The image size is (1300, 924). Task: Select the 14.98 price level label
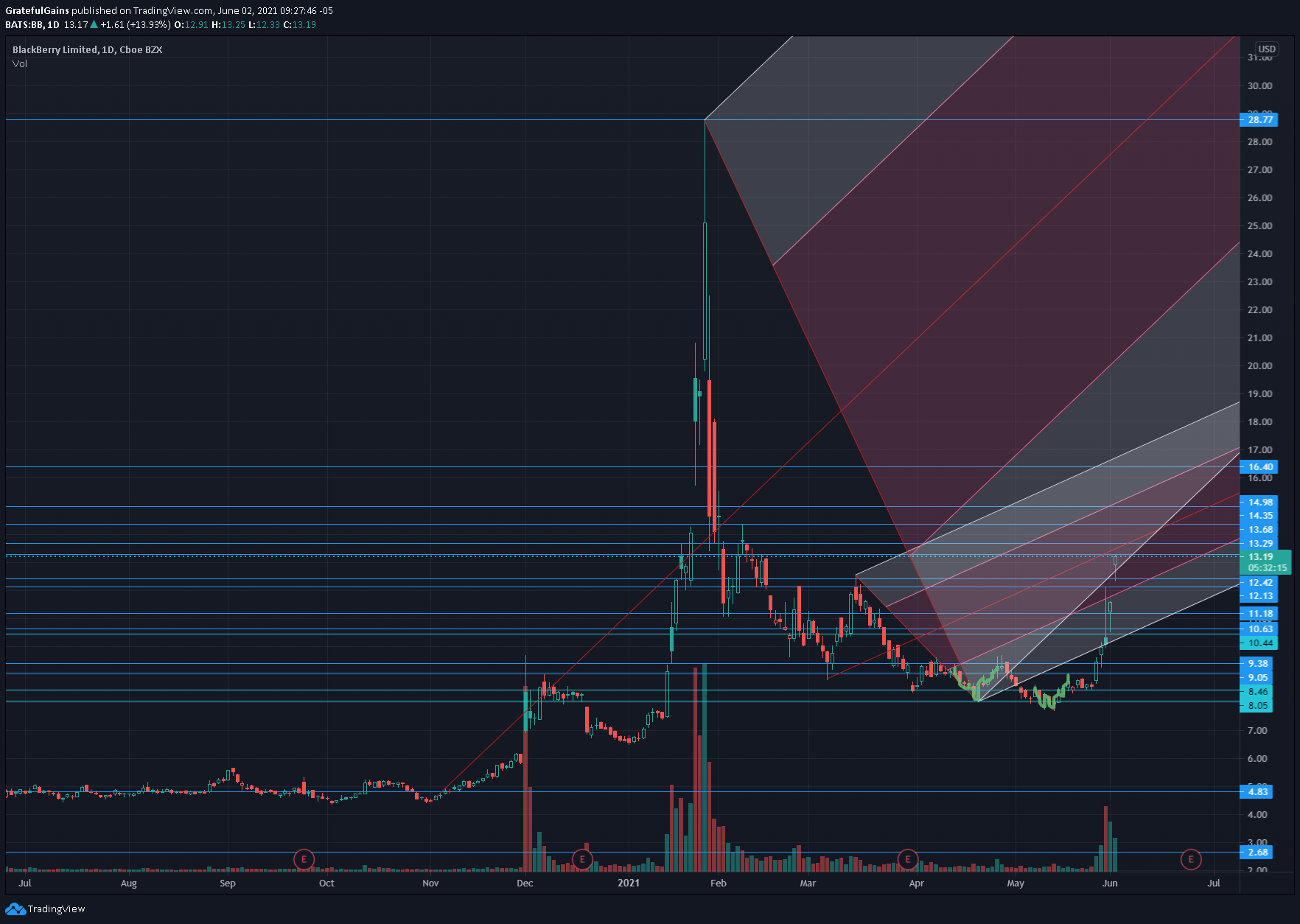coord(1259,502)
